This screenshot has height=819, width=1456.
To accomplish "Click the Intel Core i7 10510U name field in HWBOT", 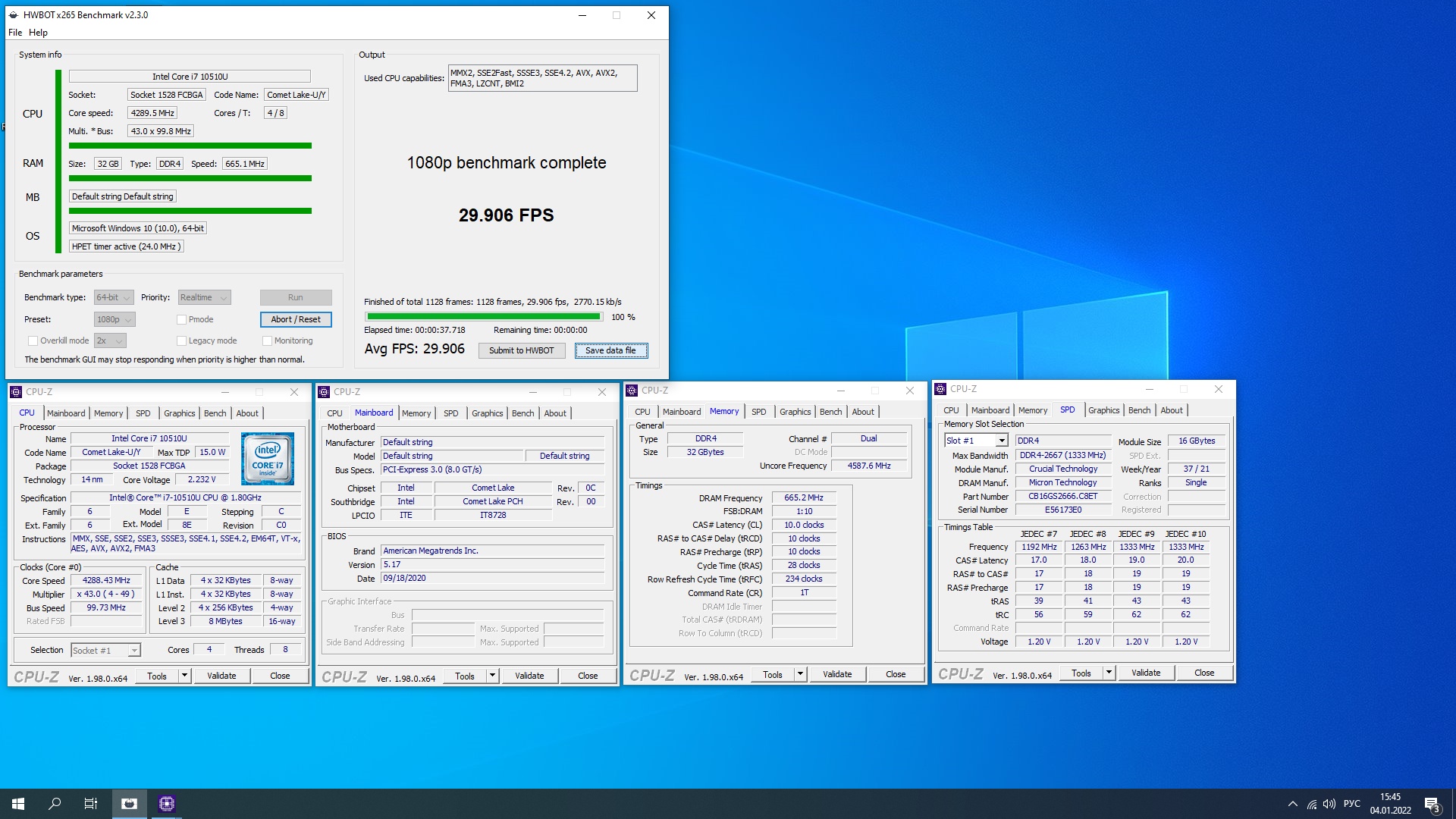I will point(190,77).
